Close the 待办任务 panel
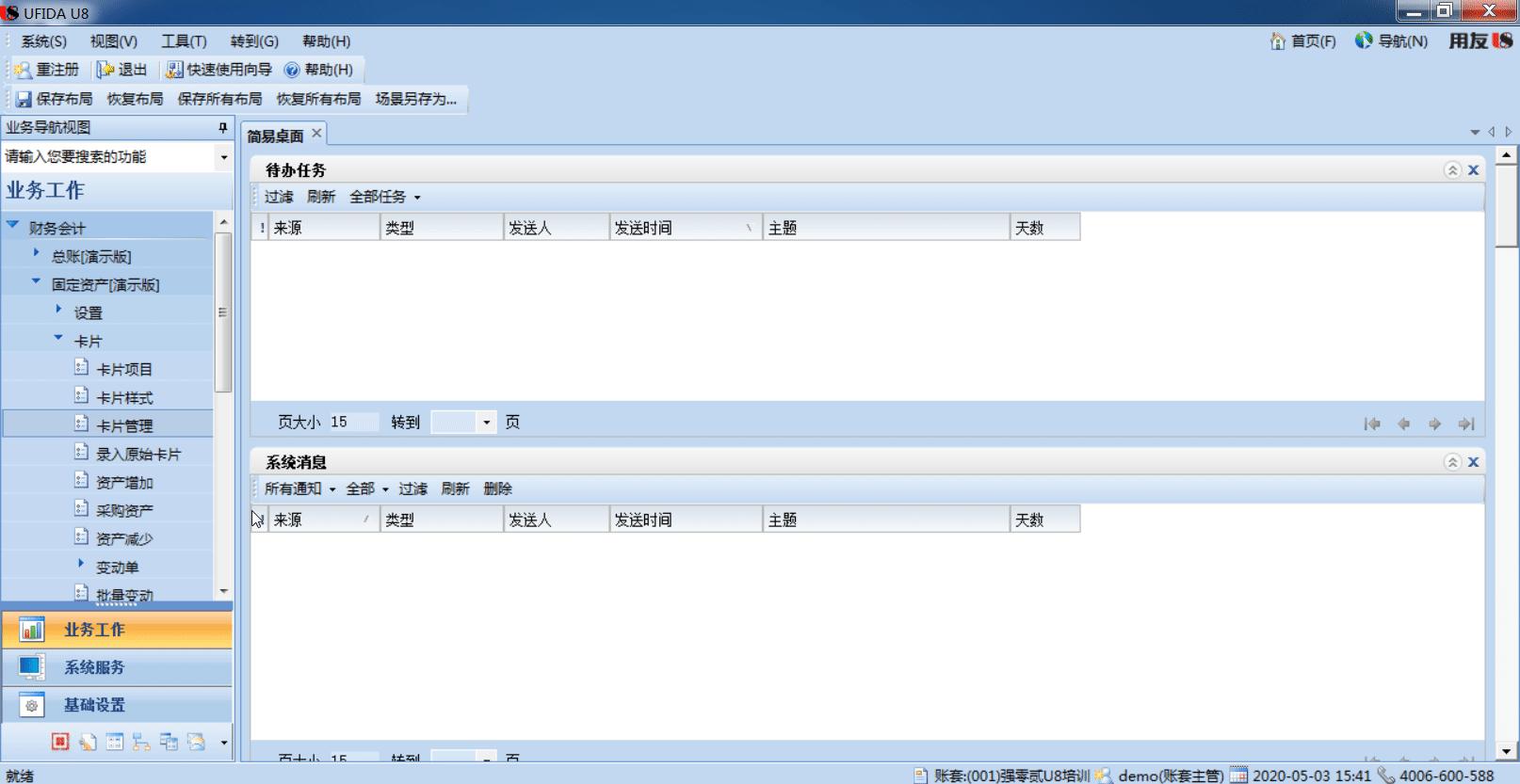 tap(1474, 170)
